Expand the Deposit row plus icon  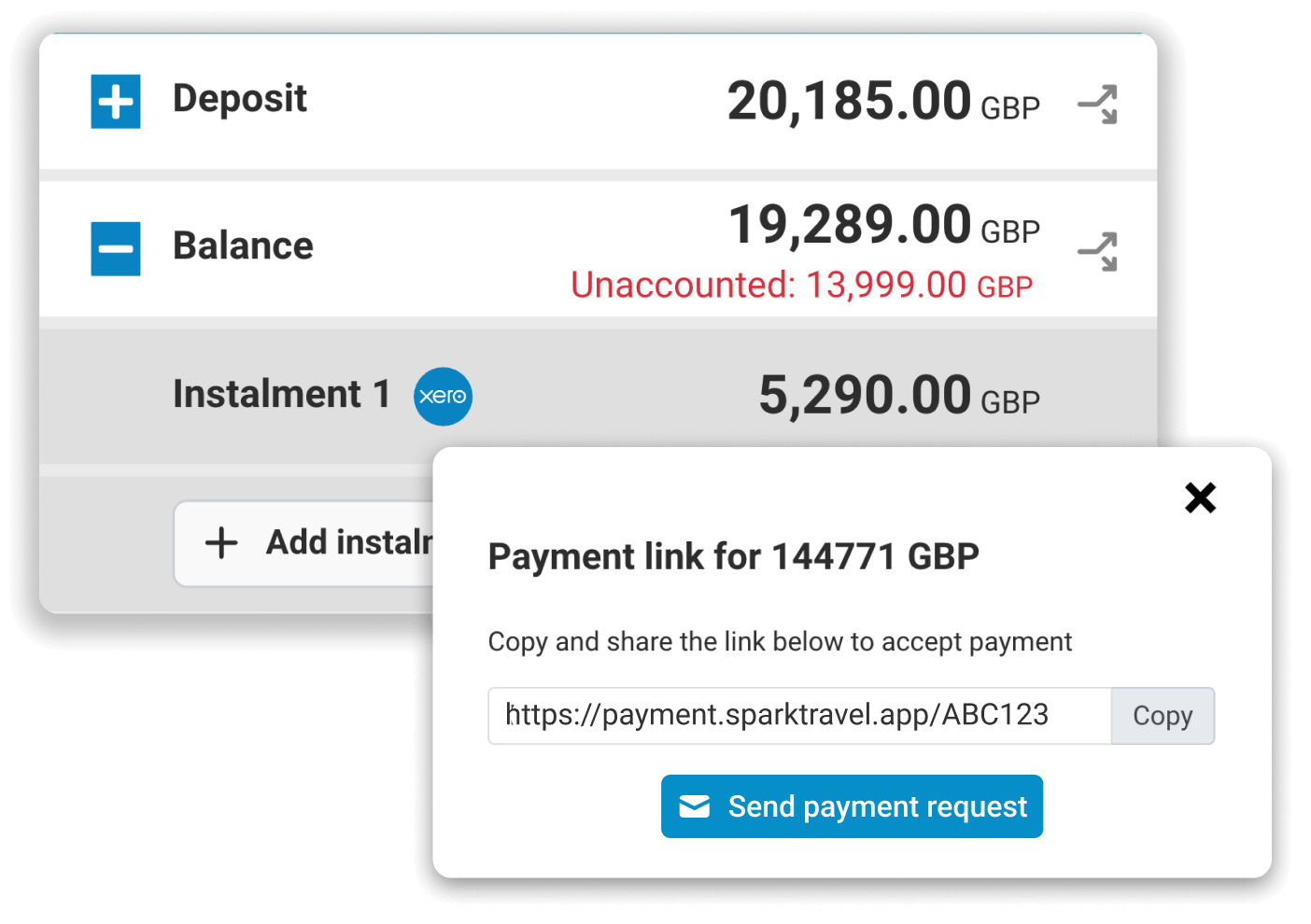(116, 101)
